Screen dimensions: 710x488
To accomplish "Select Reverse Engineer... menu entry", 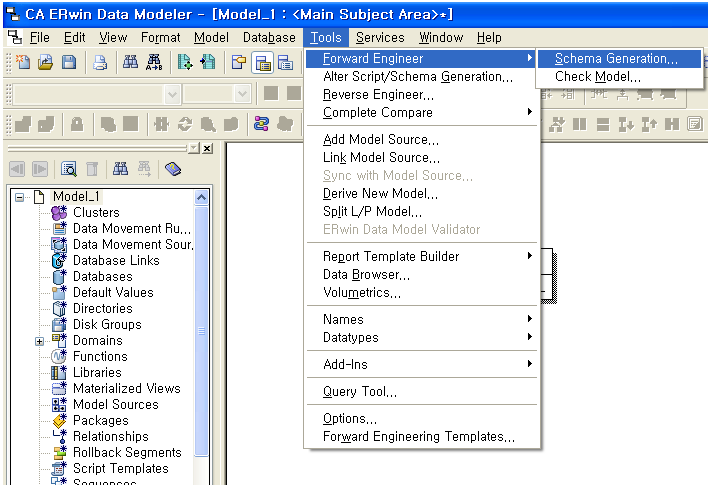I will click(421, 94).
